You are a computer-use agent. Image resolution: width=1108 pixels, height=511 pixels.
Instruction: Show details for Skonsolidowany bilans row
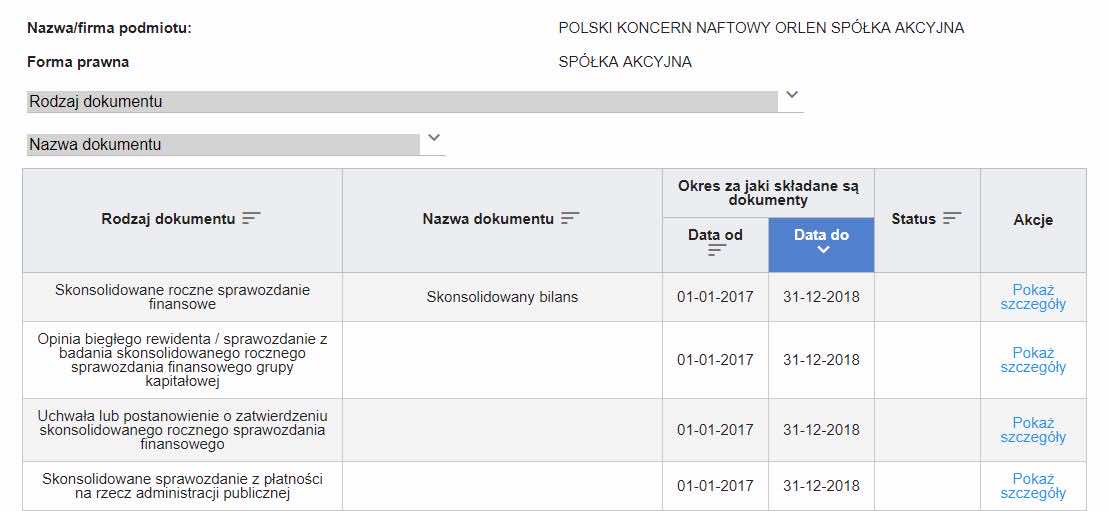(x=1033, y=297)
